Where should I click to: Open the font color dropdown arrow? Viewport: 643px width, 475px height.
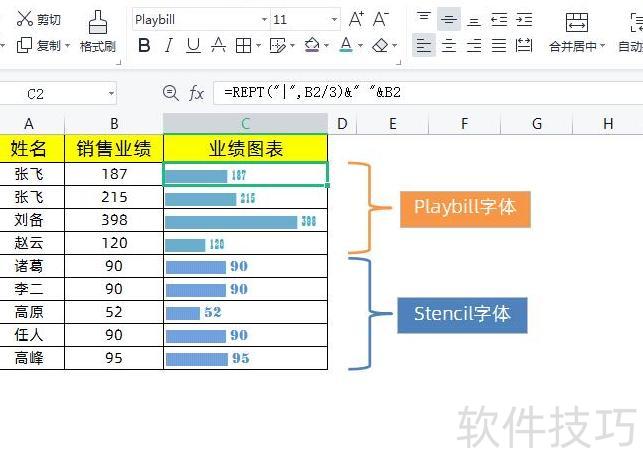point(360,46)
